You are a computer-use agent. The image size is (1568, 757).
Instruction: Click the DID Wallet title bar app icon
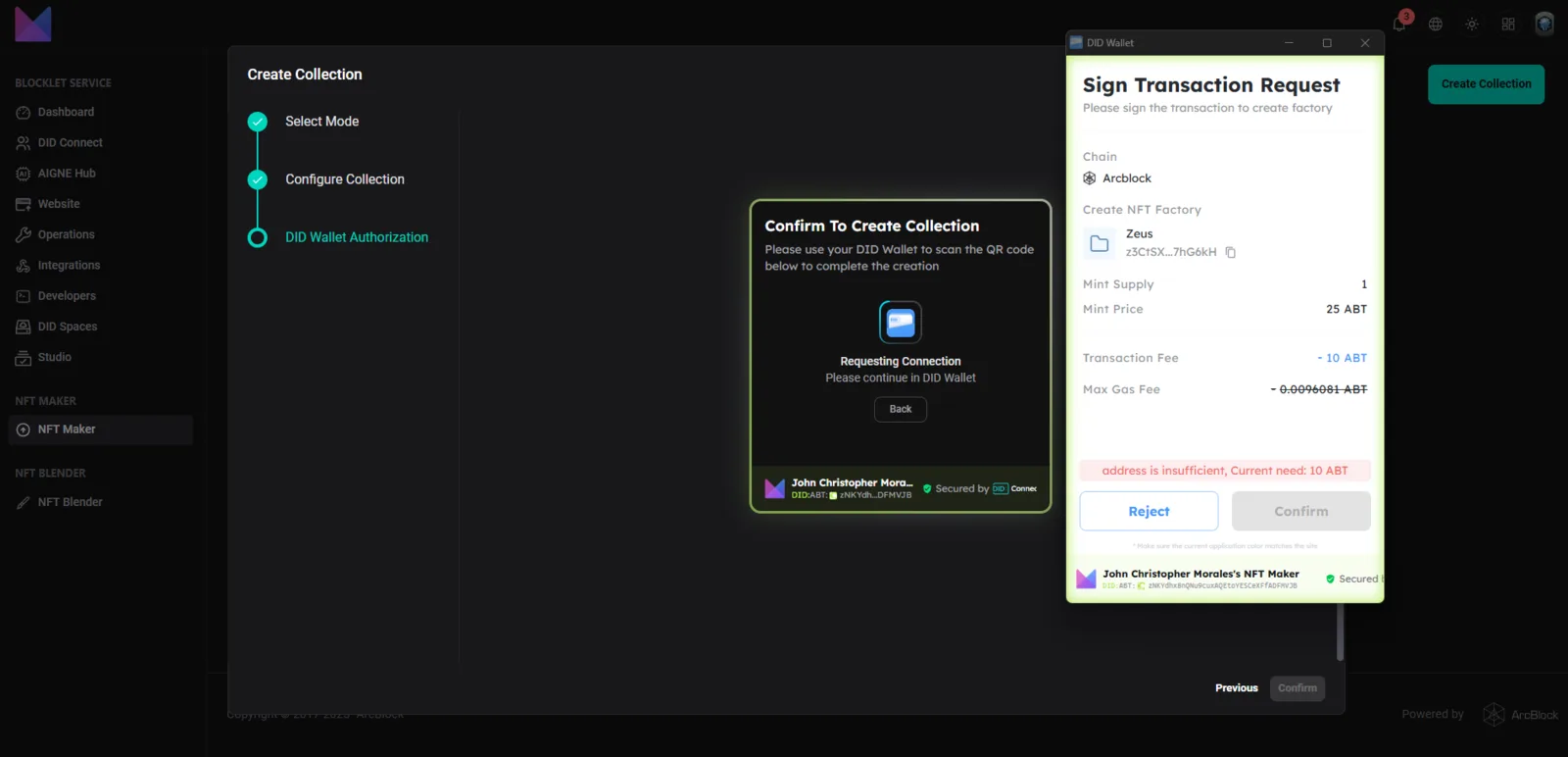1076,42
